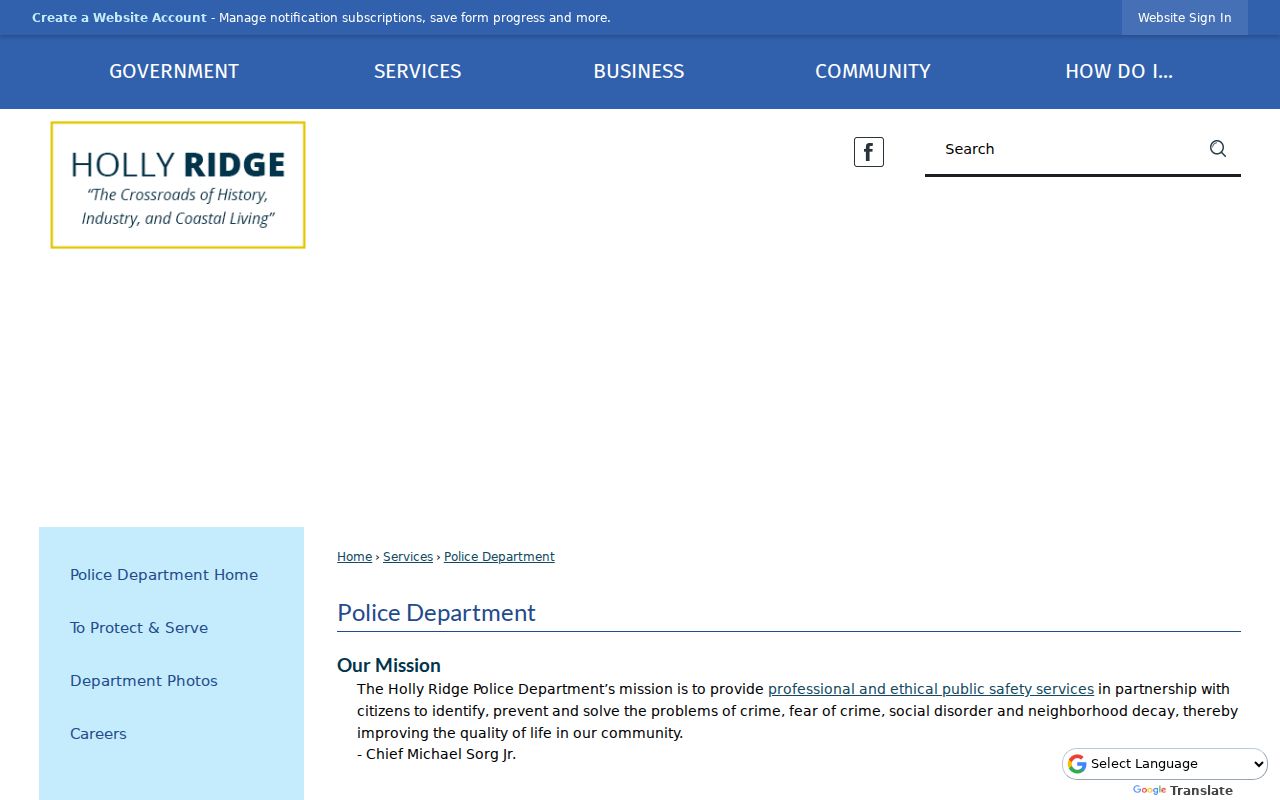Open the Select Language dropdown
The image size is (1280, 800).
pyautogui.click(x=1165, y=764)
